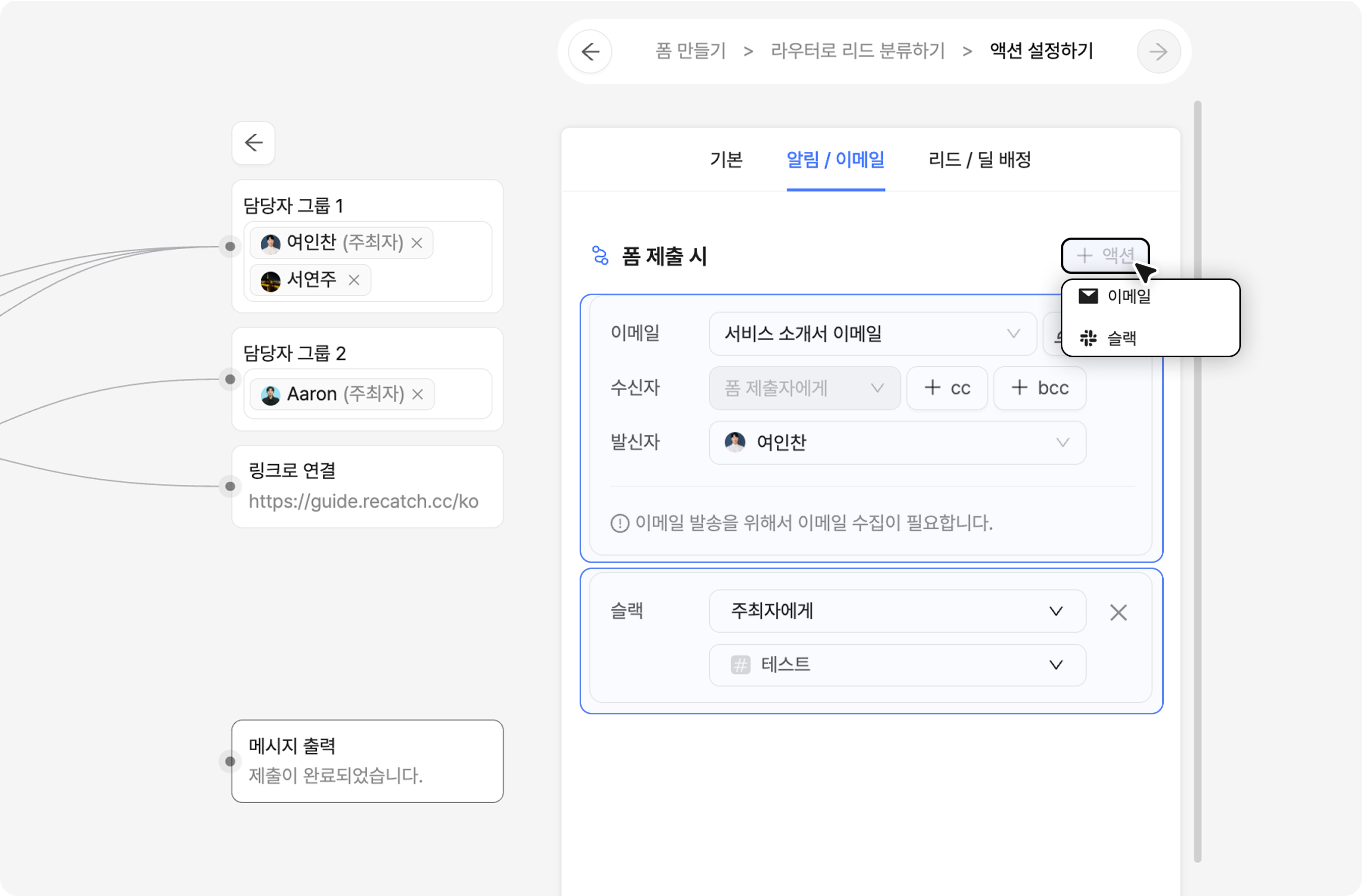The height and width of the screenshot is (896, 1362).
Task: Delete the Slack action with the X
Action: click(1118, 612)
